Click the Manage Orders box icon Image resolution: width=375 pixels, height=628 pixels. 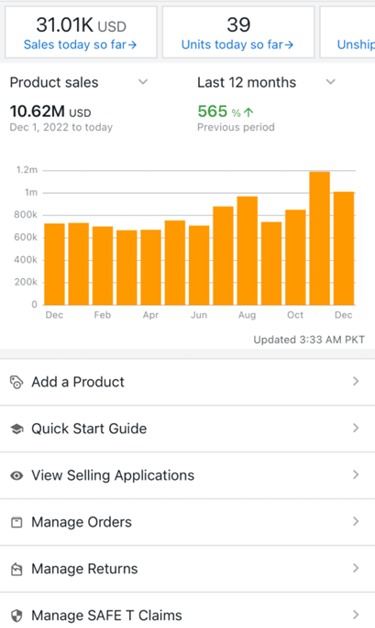[x=16, y=522]
